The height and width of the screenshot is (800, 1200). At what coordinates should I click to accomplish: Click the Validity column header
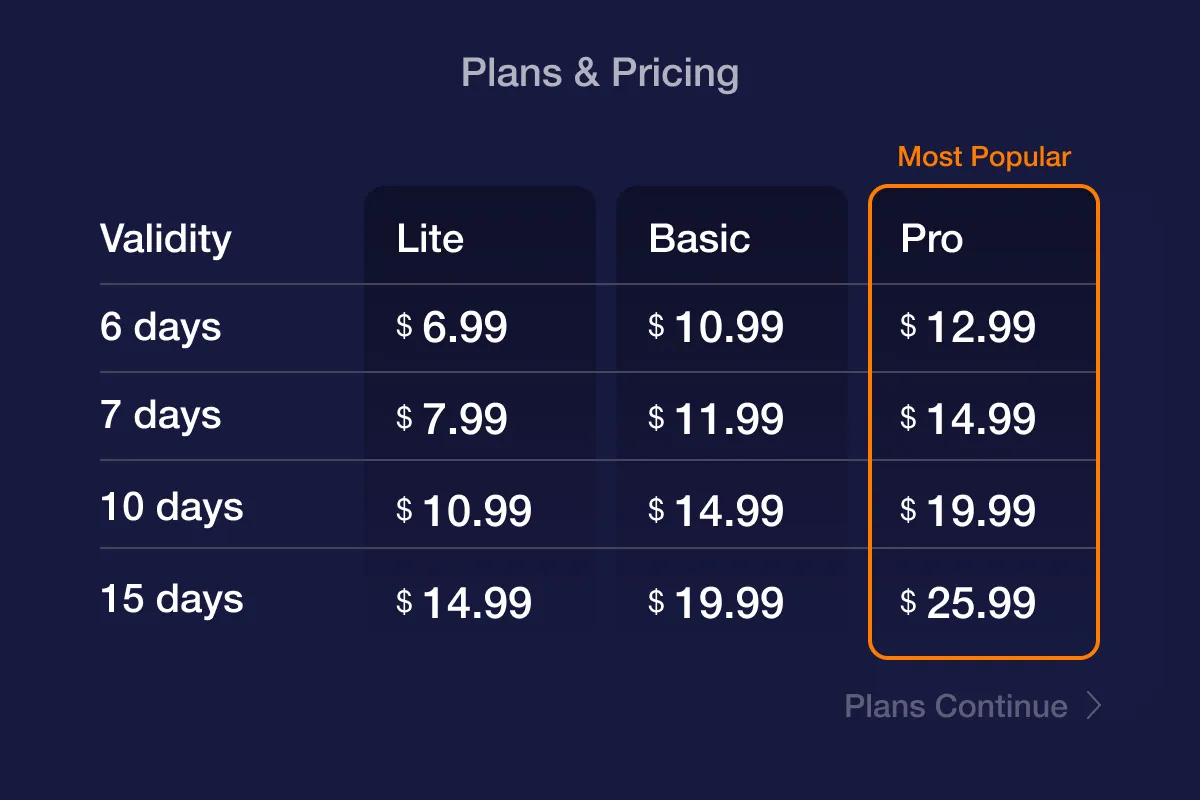pos(166,240)
